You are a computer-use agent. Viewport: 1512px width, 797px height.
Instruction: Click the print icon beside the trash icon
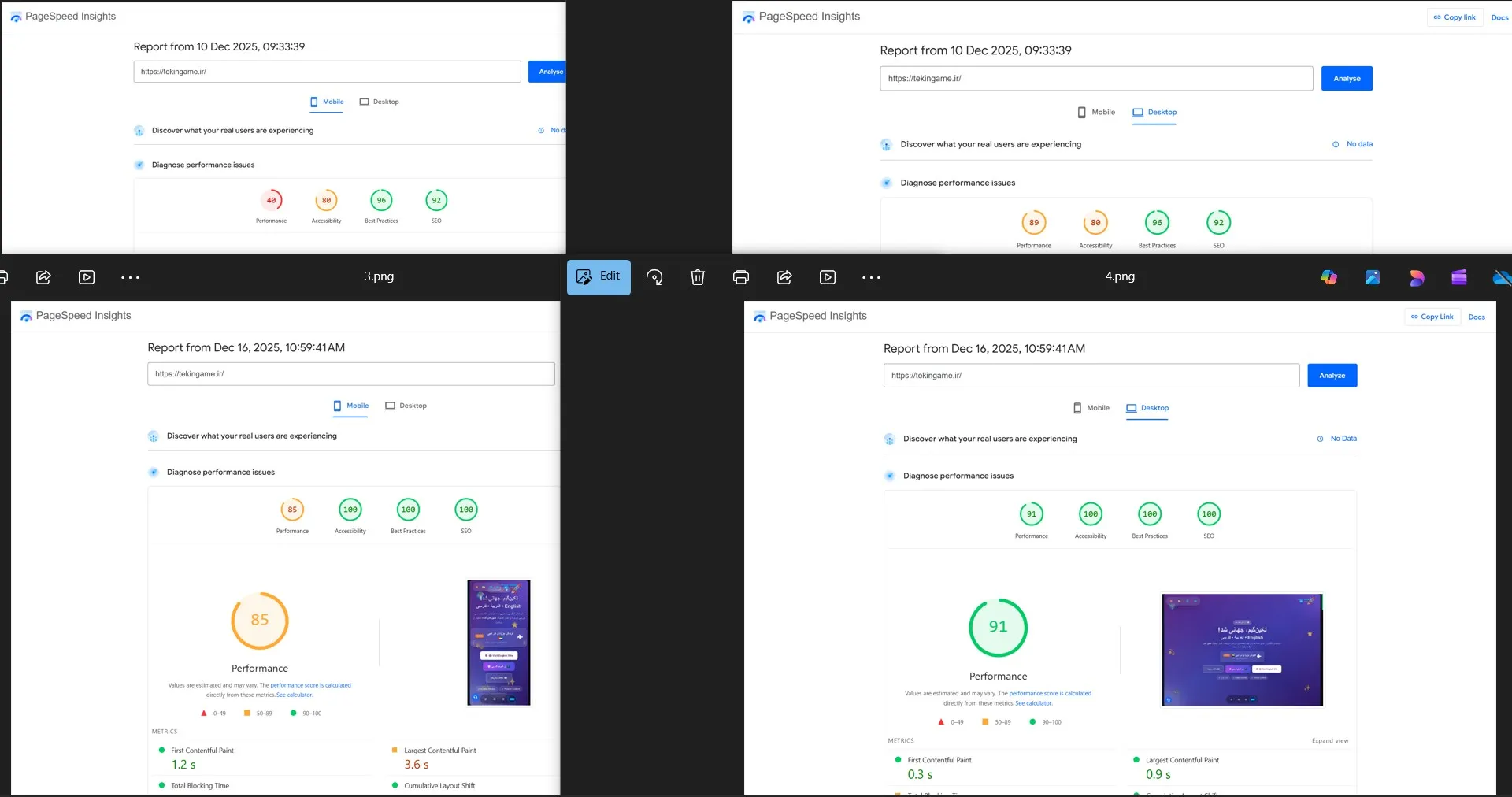click(x=740, y=277)
